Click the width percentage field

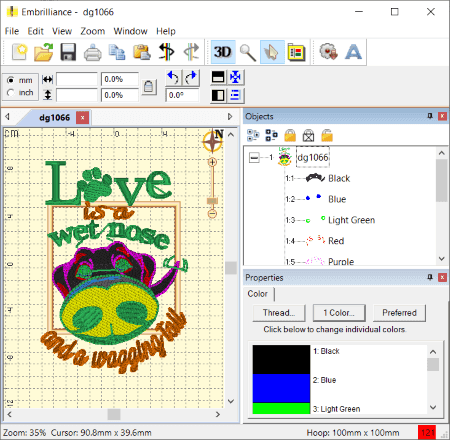[x=120, y=79]
